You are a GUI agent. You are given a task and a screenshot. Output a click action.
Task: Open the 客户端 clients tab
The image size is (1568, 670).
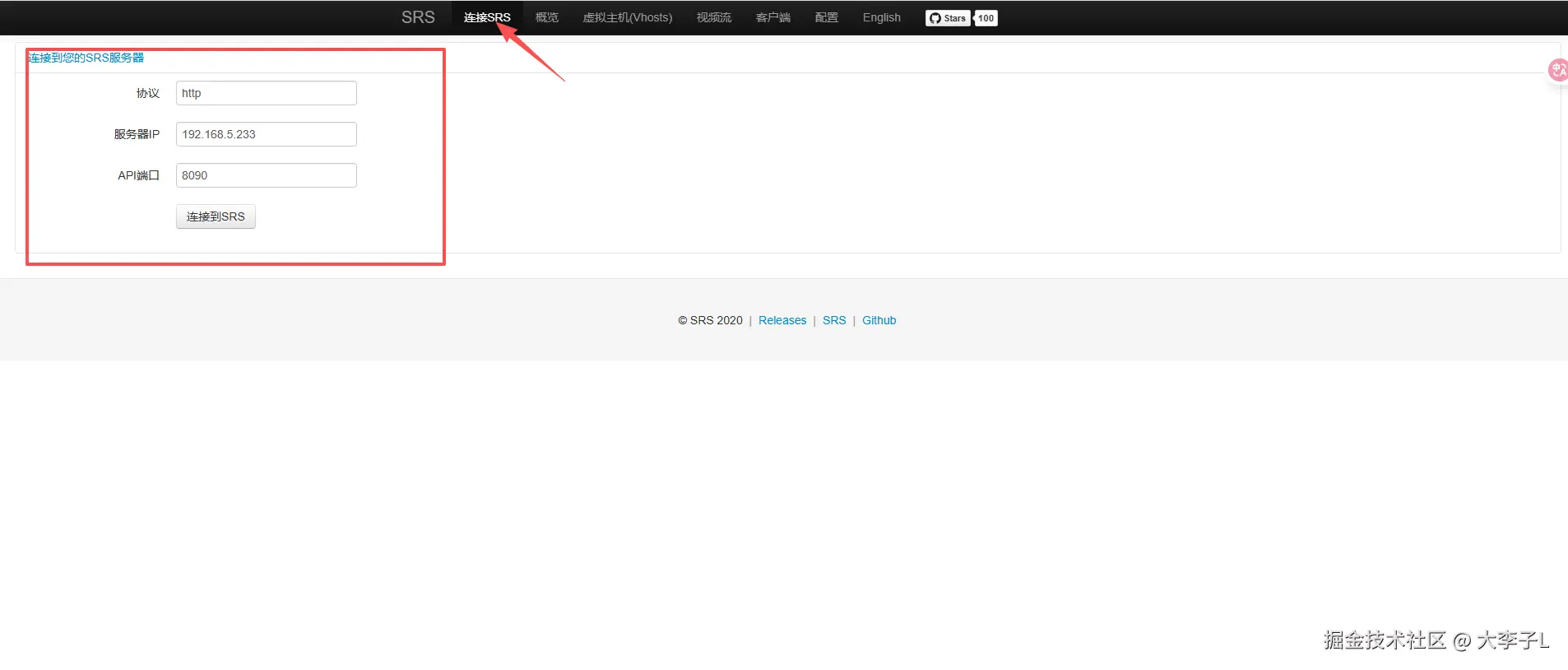click(773, 17)
